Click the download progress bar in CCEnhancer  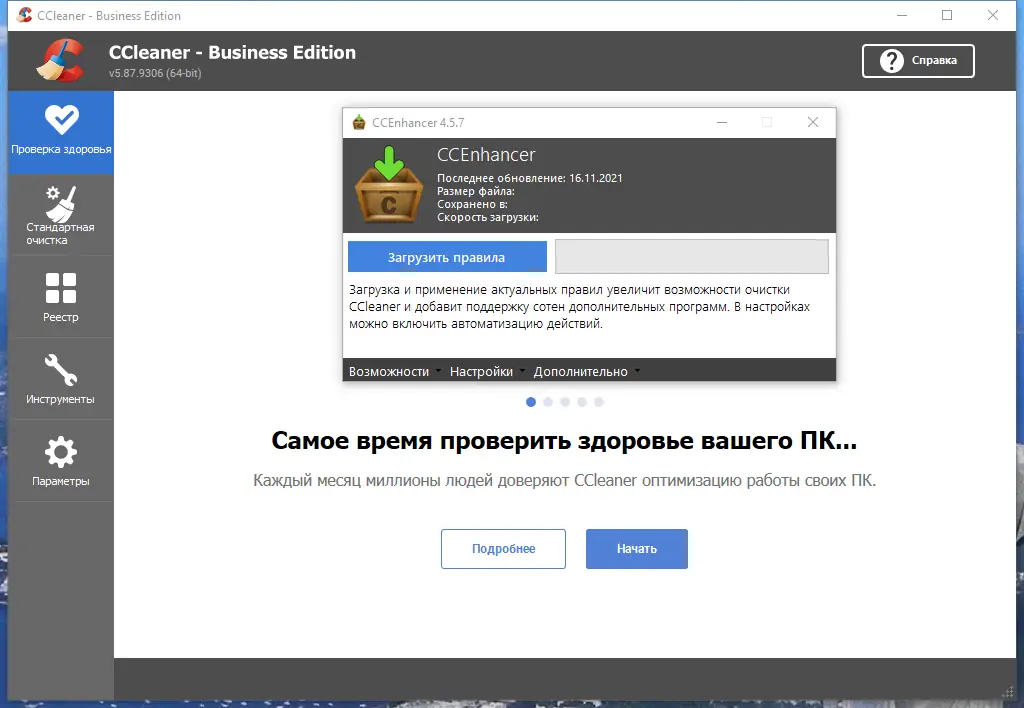point(691,256)
